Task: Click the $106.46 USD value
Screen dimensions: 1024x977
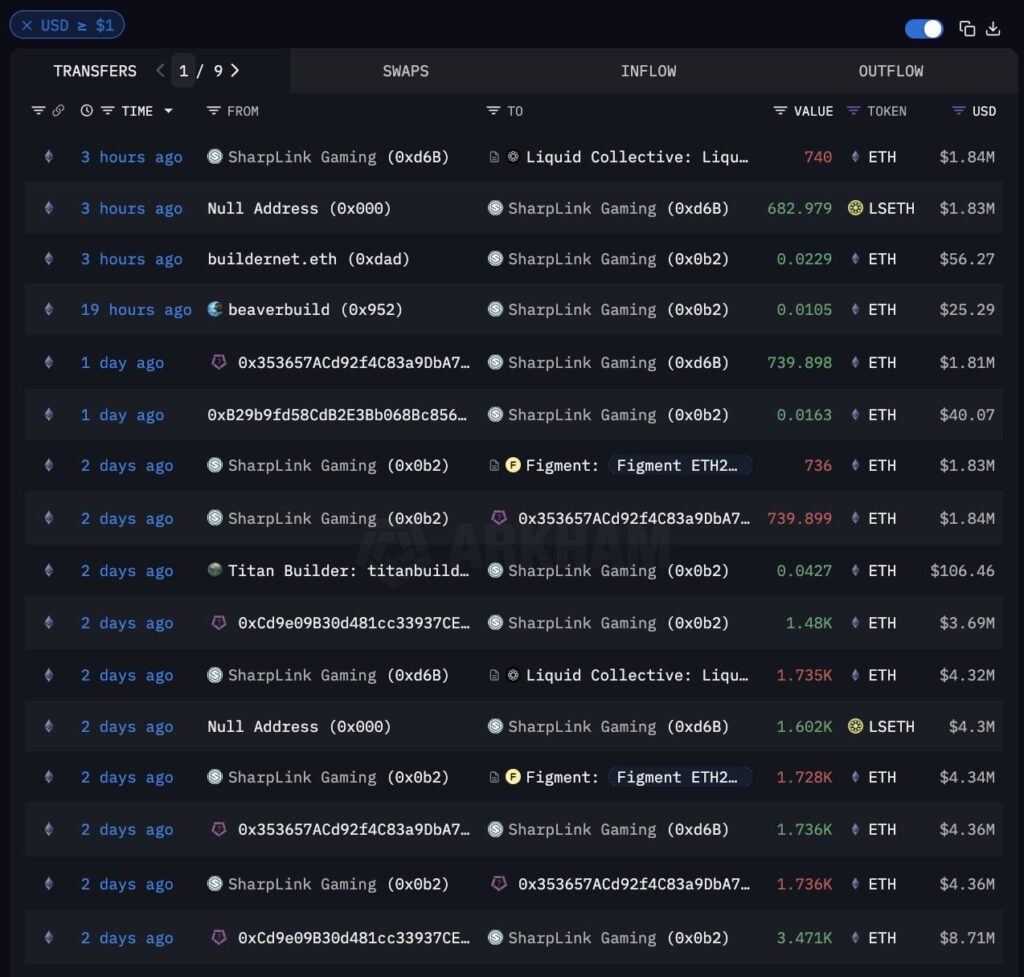Action: tap(962, 571)
